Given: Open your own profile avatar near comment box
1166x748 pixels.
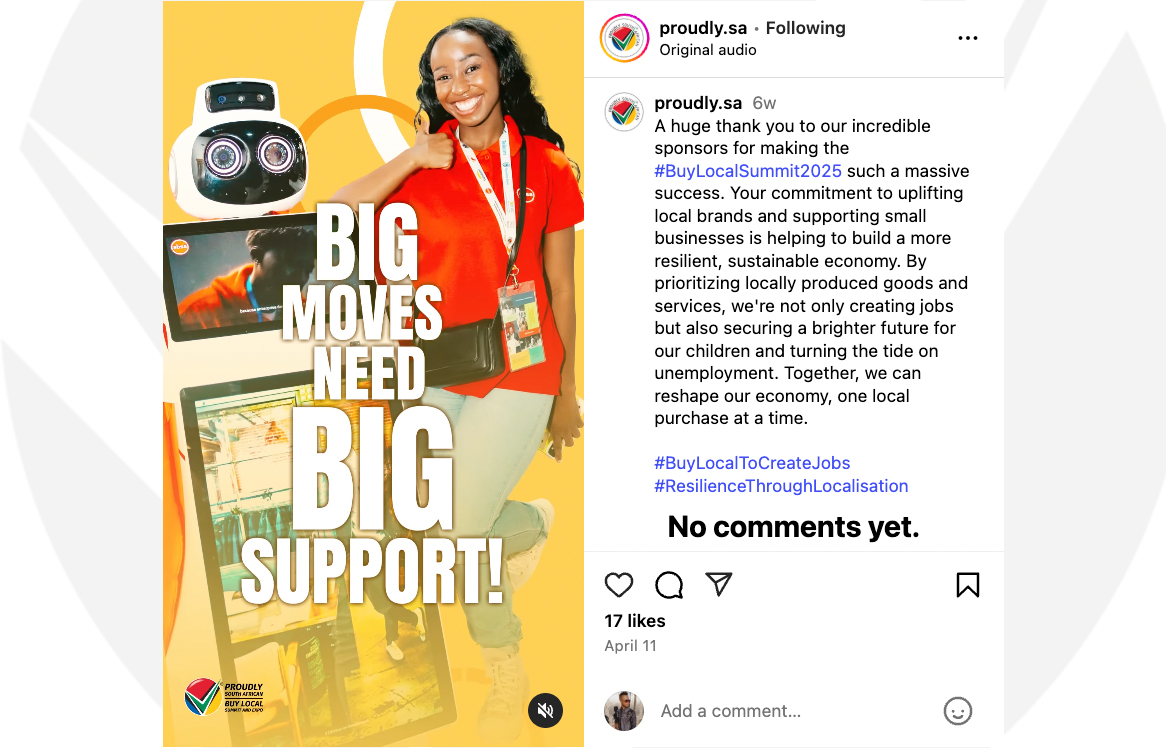Looking at the screenshot, I should pyautogui.click(x=623, y=711).
